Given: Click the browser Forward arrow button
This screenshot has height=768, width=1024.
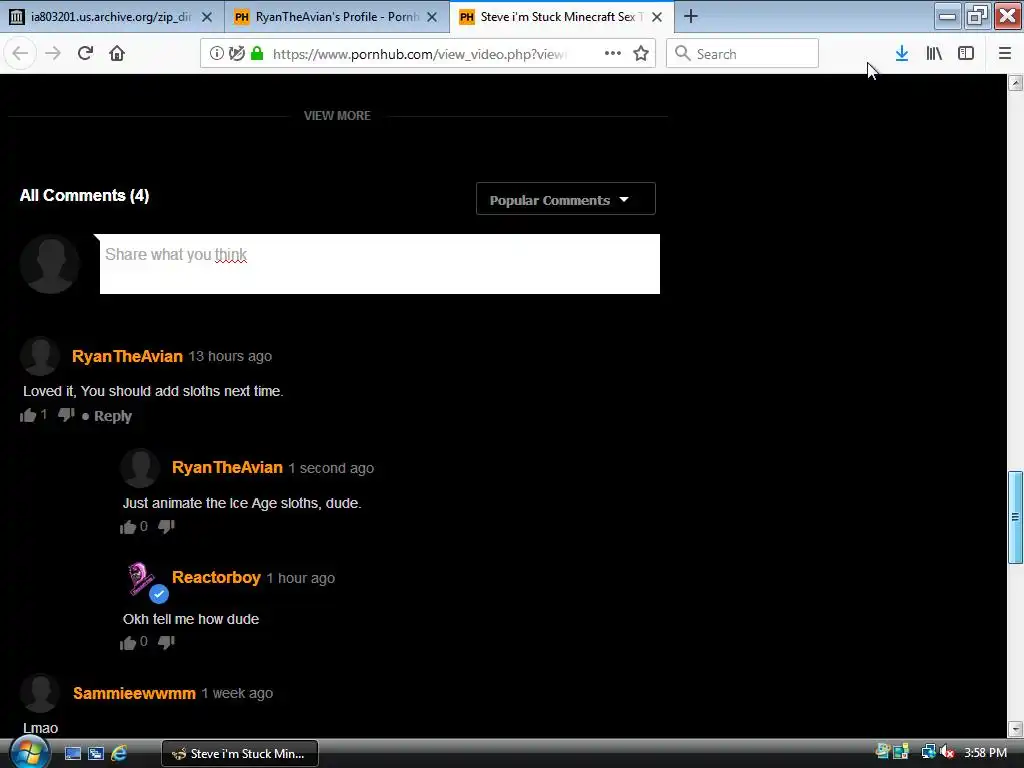Looking at the screenshot, I should (53, 54).
